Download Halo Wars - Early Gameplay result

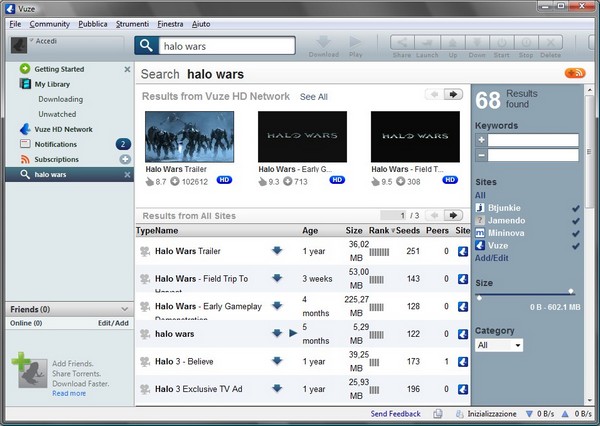point(277,305)
